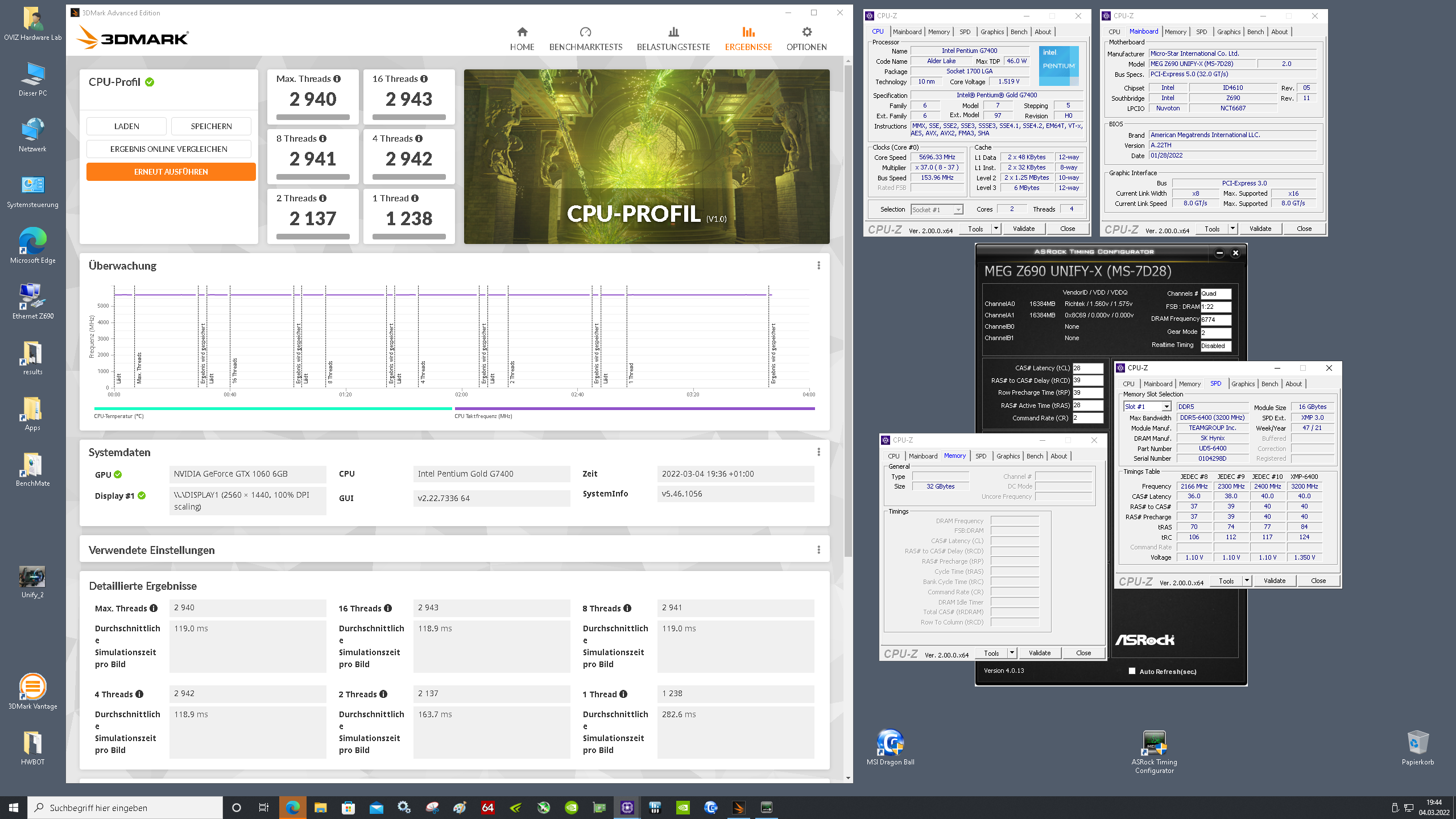This screenshot has width=1456, height=819.
Task: Open the HOME section in 3DMark
Action: click(522, 39)
